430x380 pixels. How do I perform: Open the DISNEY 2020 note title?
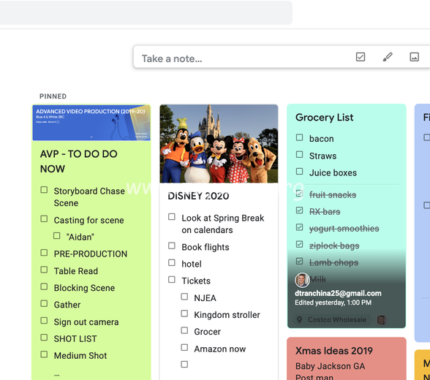click(x=198, y=196)
